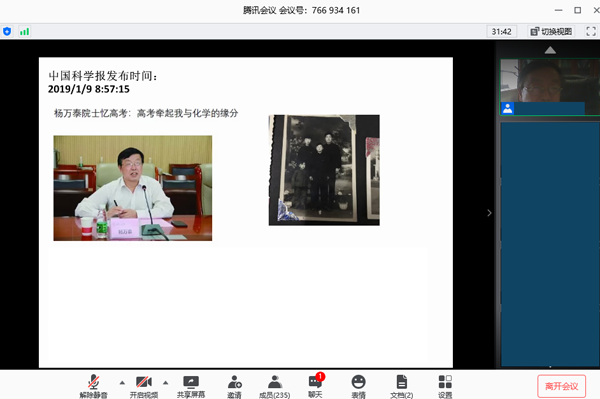Open the 设置 settings icon

pyautogui.click(x=445, y=386)
